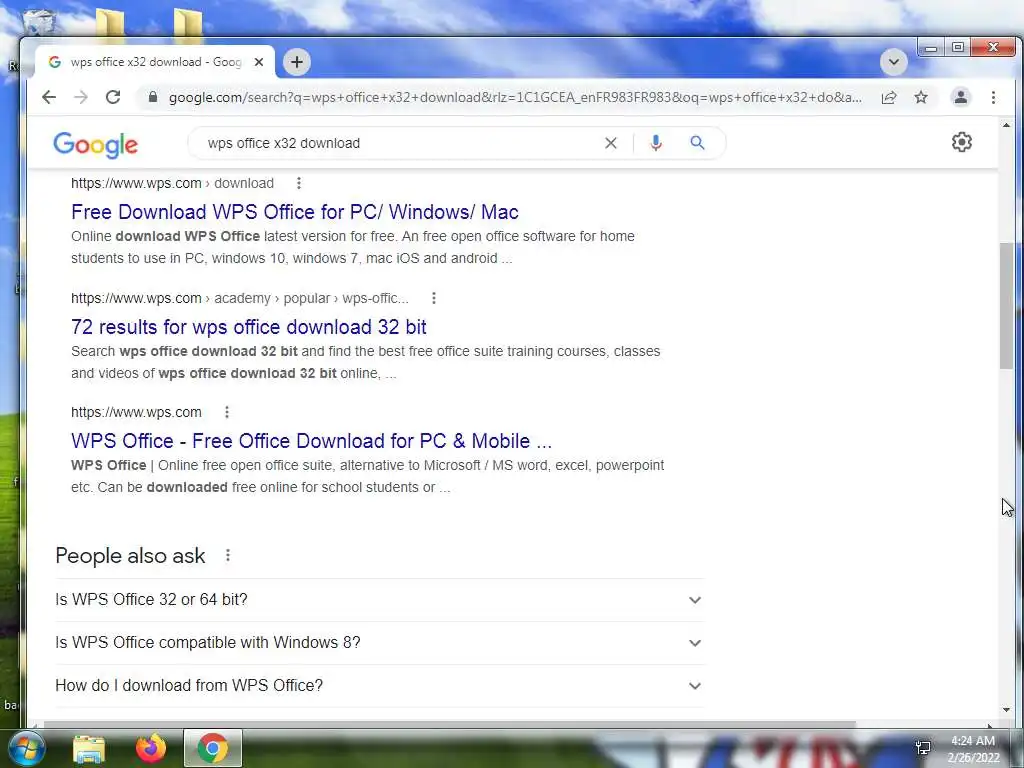
Task: Open Google quick settings gear
Action: [x=961, y=142]
